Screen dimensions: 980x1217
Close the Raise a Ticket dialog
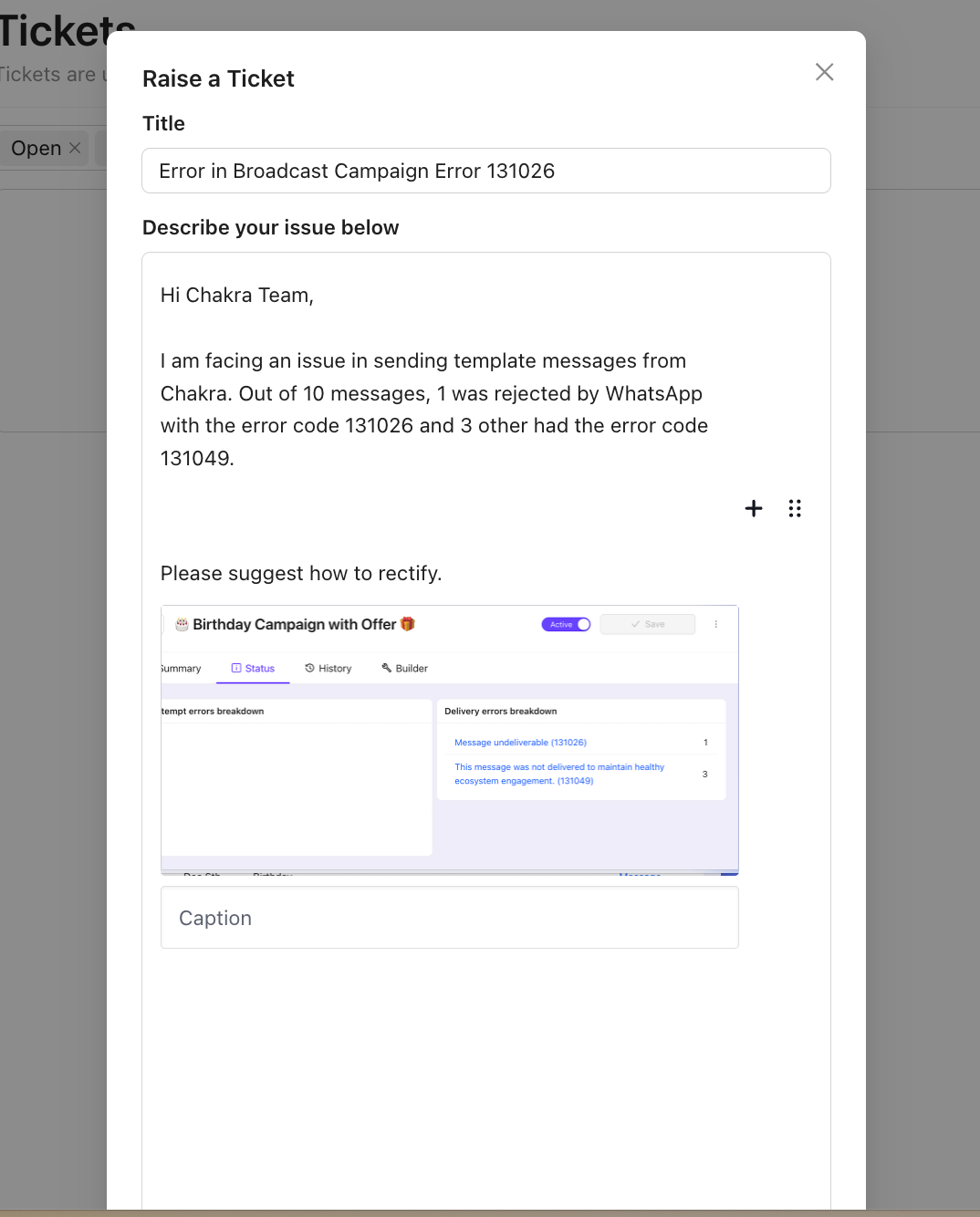[x=824, y=72]
